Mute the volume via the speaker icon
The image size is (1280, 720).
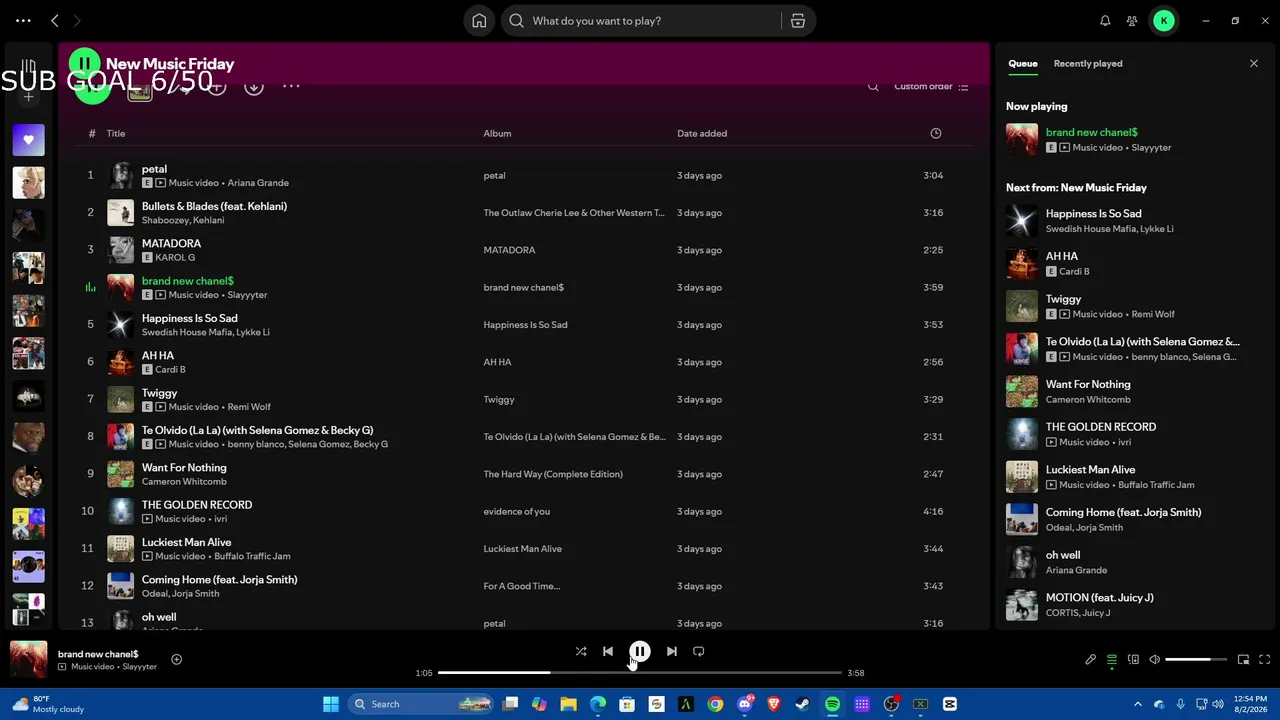point(1155,660)
